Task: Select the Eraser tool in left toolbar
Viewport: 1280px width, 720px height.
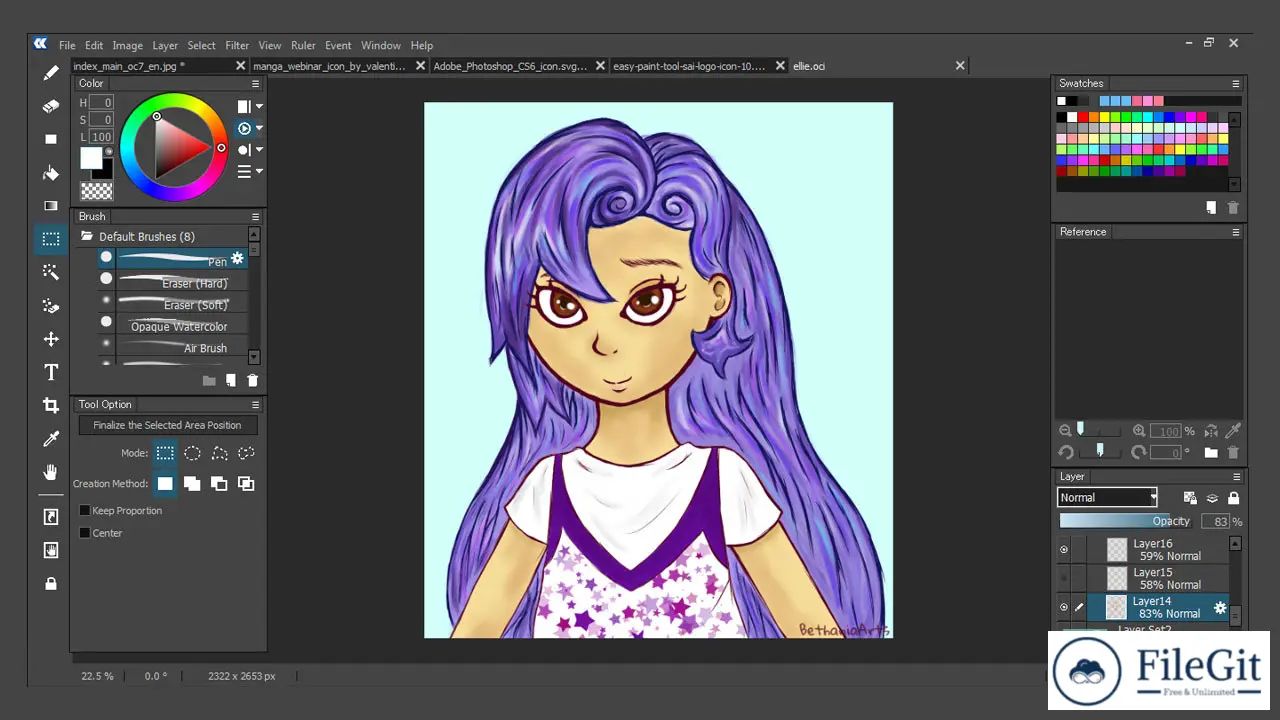Action: point(51,106)
